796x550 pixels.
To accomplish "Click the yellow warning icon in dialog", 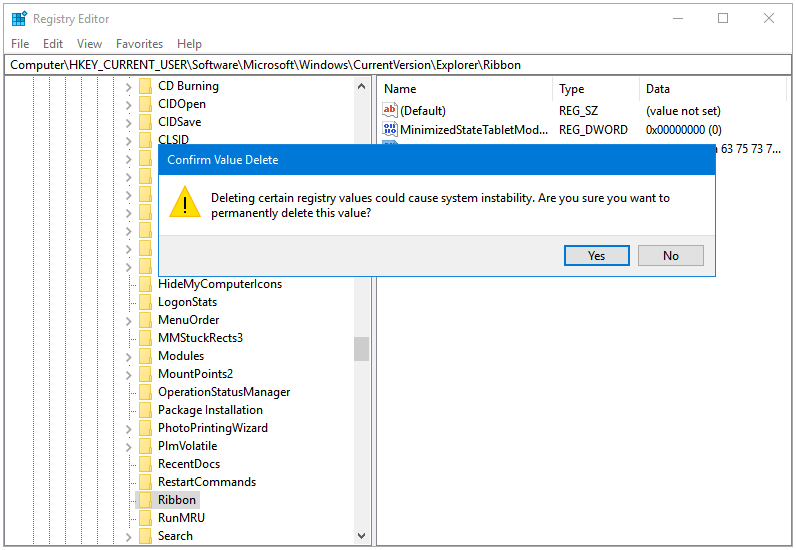I will pyautogui.click(x=185, y=202).
